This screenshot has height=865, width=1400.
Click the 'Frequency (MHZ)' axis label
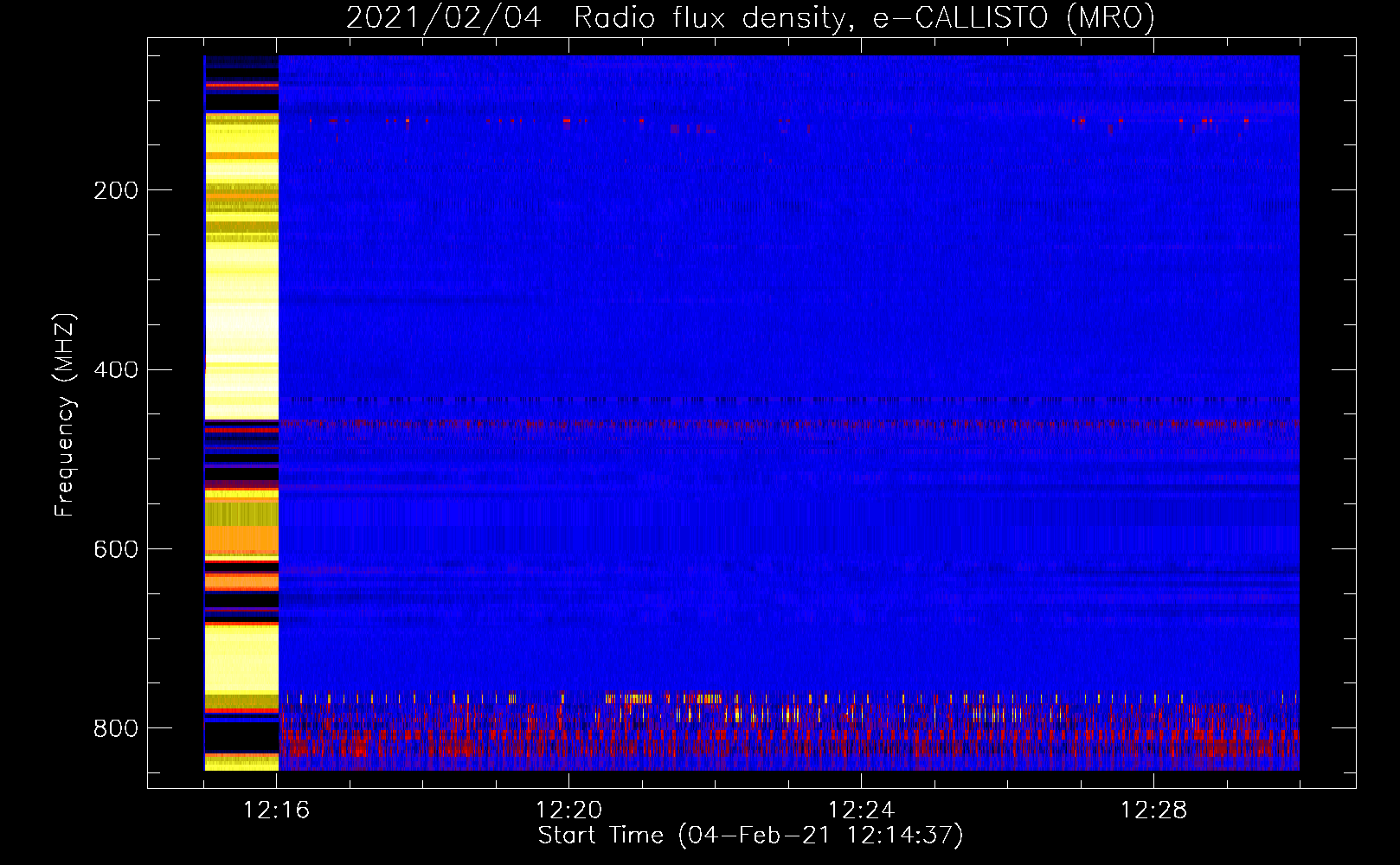click(x=65, y=414)
